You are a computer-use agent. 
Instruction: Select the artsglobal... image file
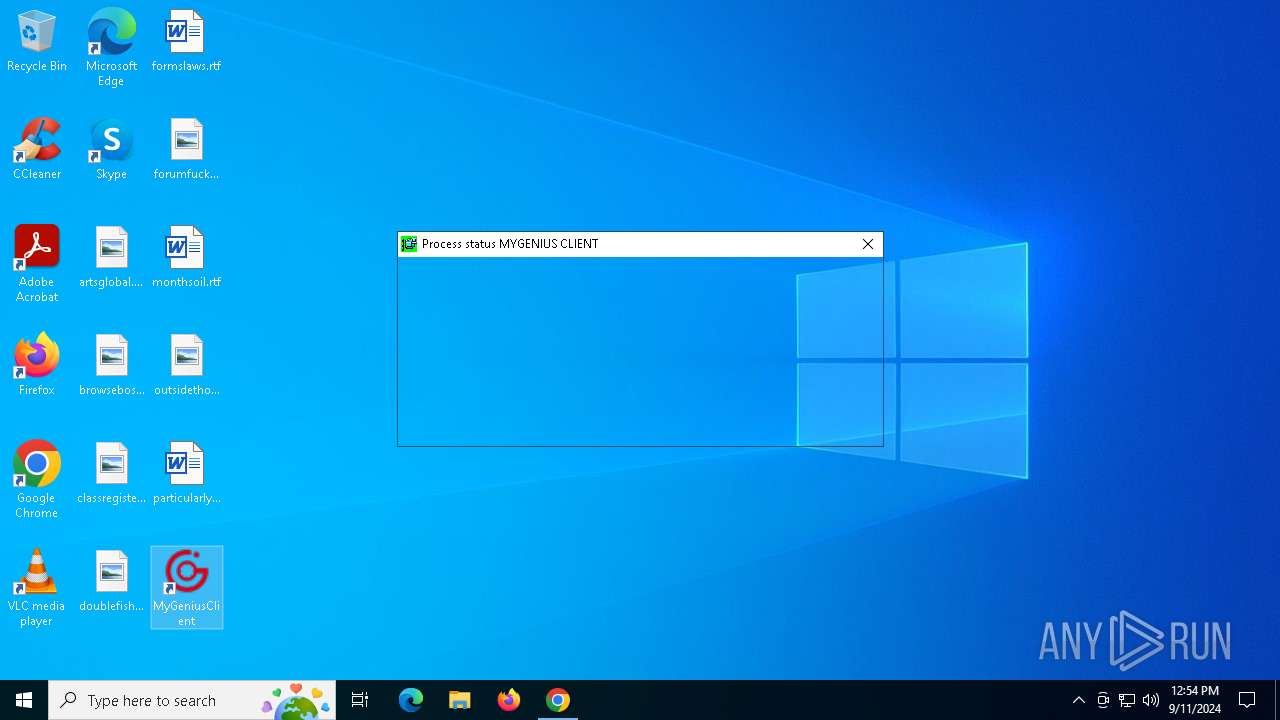click(111, 258)
